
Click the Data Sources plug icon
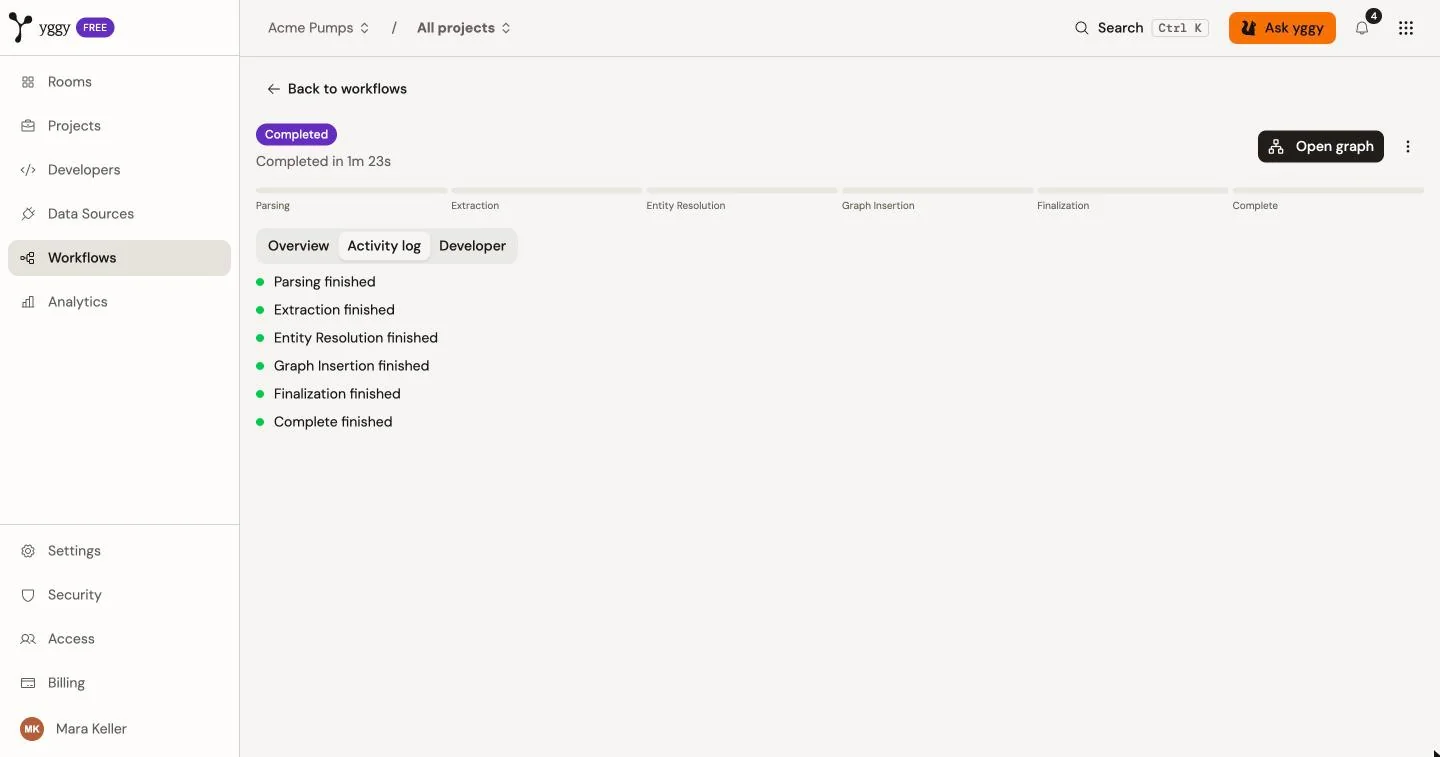28,214
